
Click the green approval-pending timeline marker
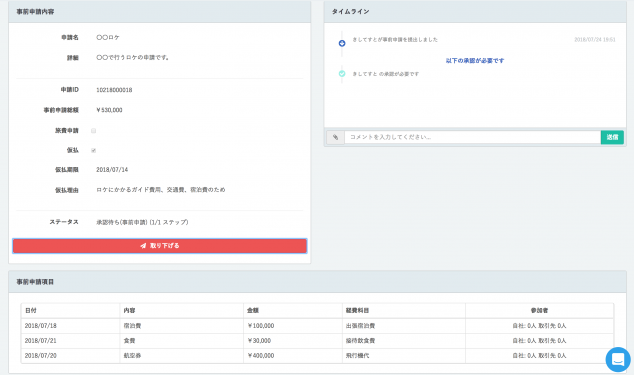click(342, 74)
